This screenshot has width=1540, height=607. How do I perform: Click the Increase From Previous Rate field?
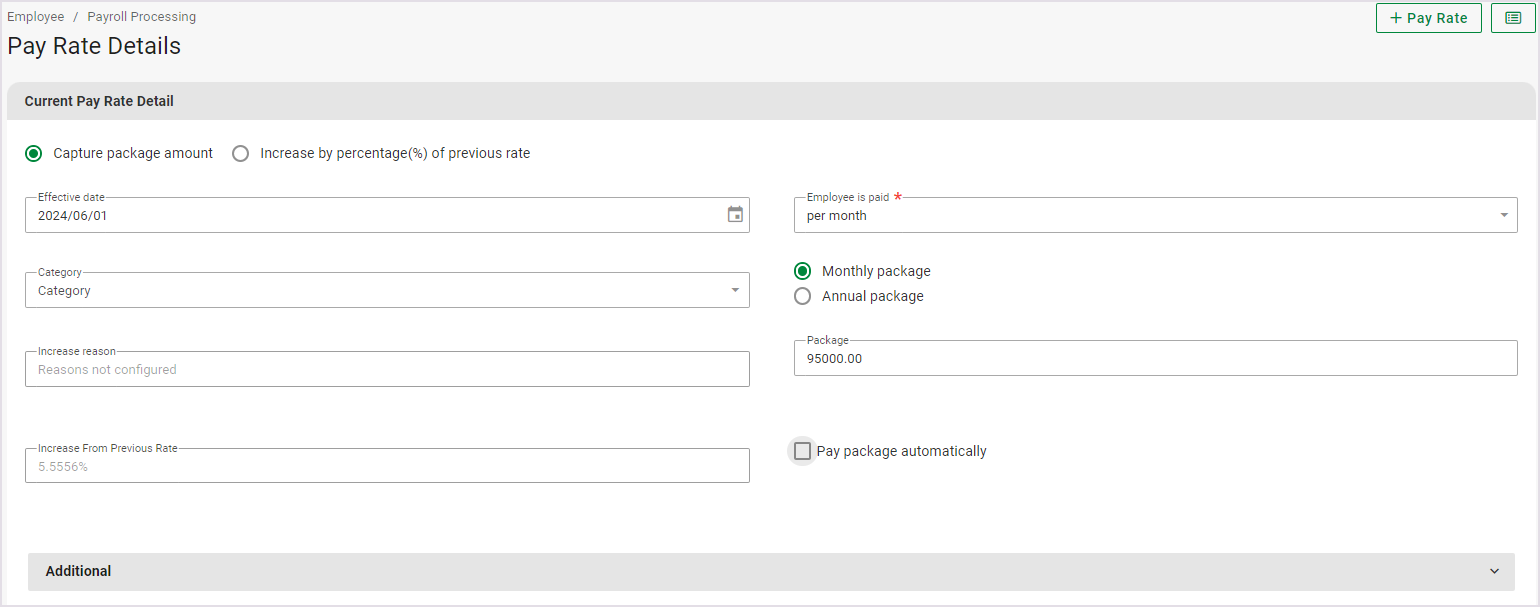[386, 467]
